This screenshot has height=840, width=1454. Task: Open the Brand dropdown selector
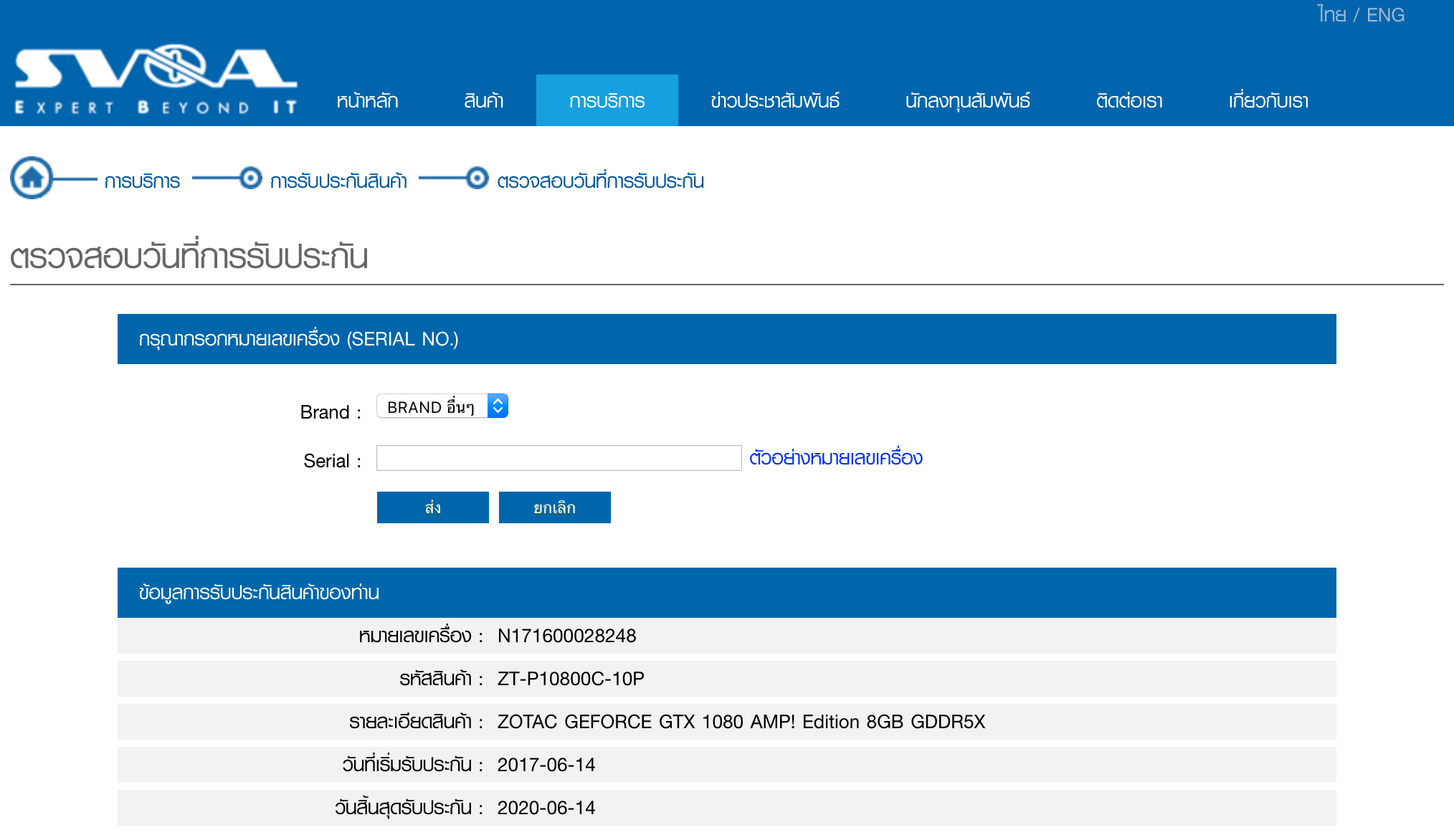pyautogui.click(x=432, y=406)
